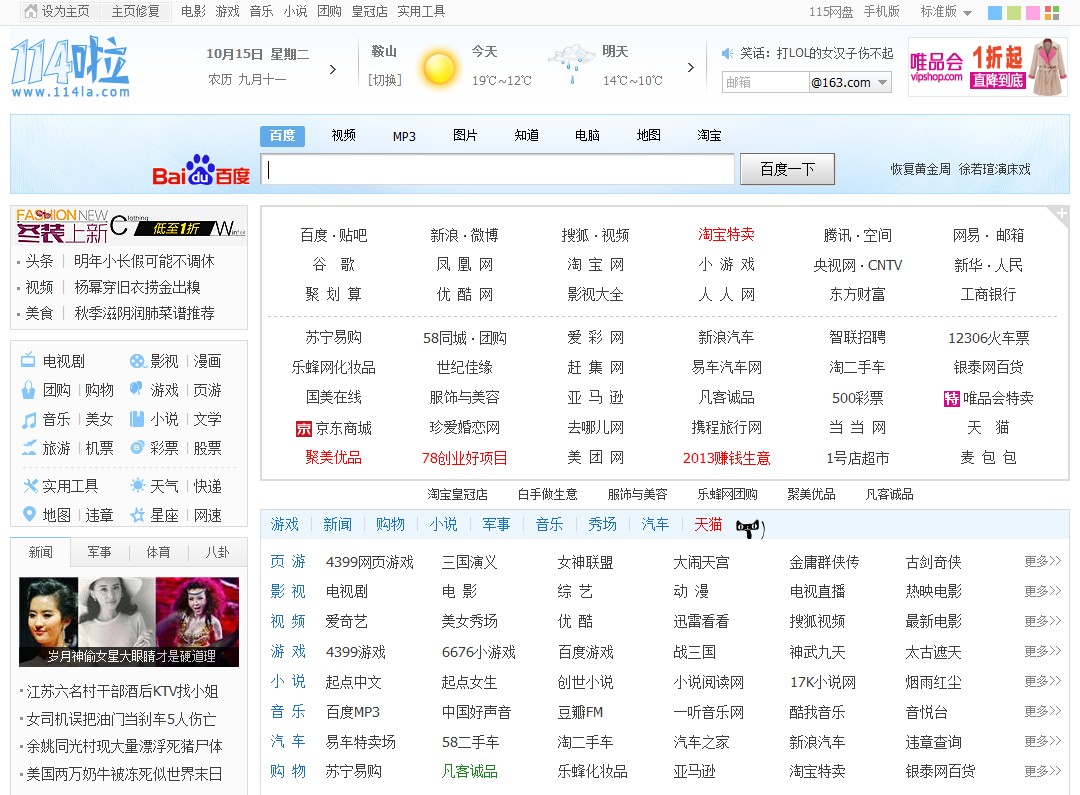Screen dimensions: 1080x795
Task: Select the TV icon next to 电视剧
Action: (28, 360)
